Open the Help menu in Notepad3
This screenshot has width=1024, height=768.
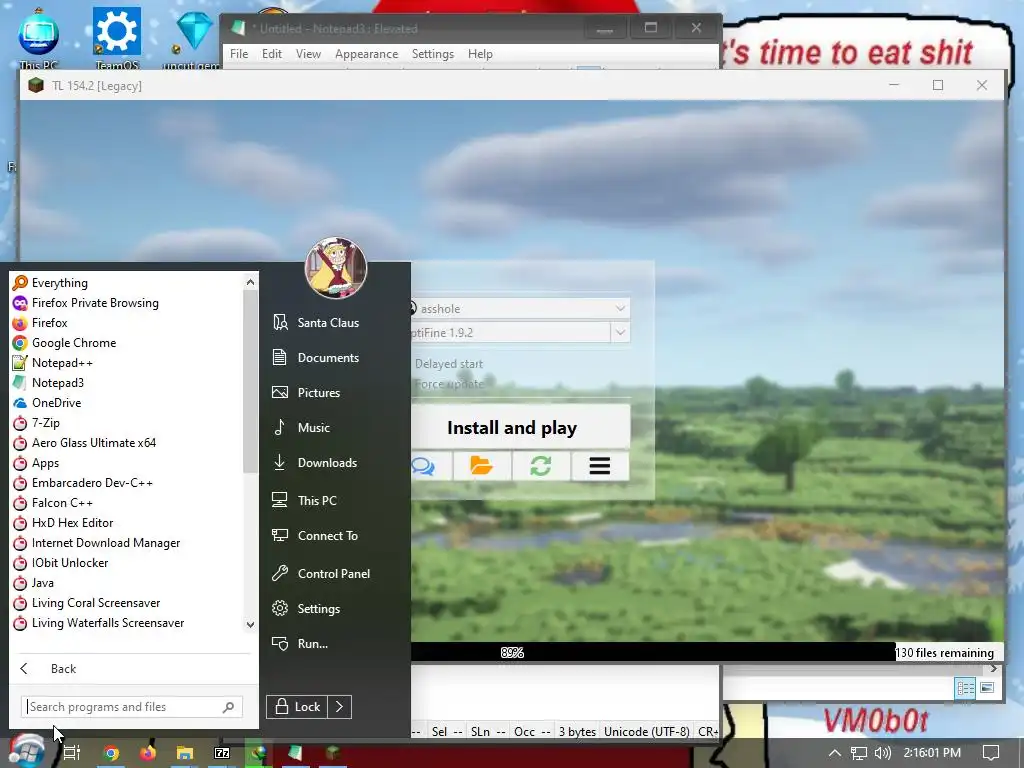click(x=480, y=54)
